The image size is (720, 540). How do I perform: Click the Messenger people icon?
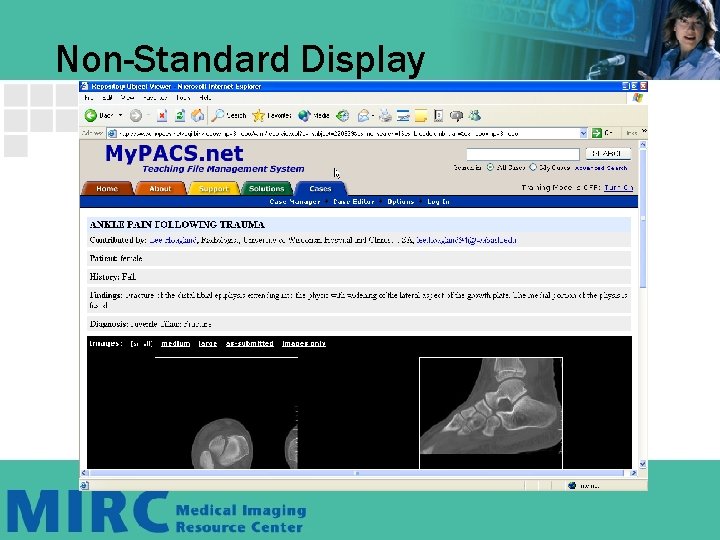474,116
